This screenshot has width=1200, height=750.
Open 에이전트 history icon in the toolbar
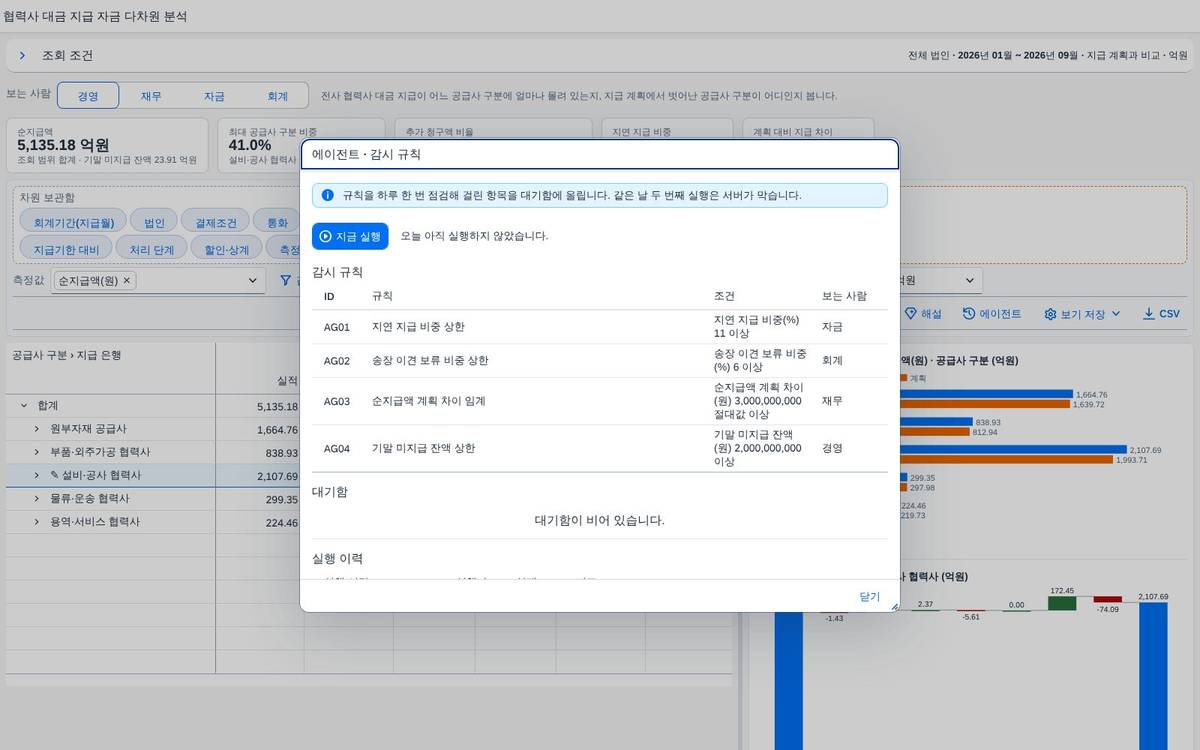pos(969,313)
